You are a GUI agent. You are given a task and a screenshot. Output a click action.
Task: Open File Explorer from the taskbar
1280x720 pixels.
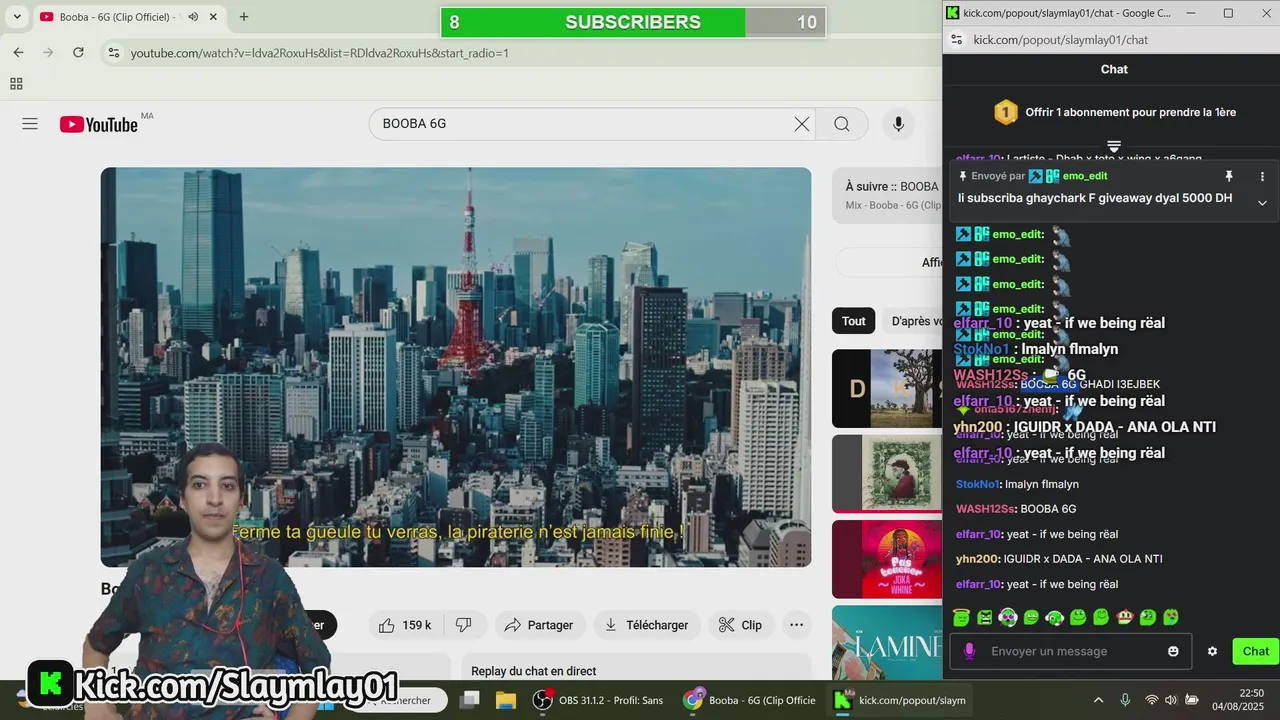(505, 700)
